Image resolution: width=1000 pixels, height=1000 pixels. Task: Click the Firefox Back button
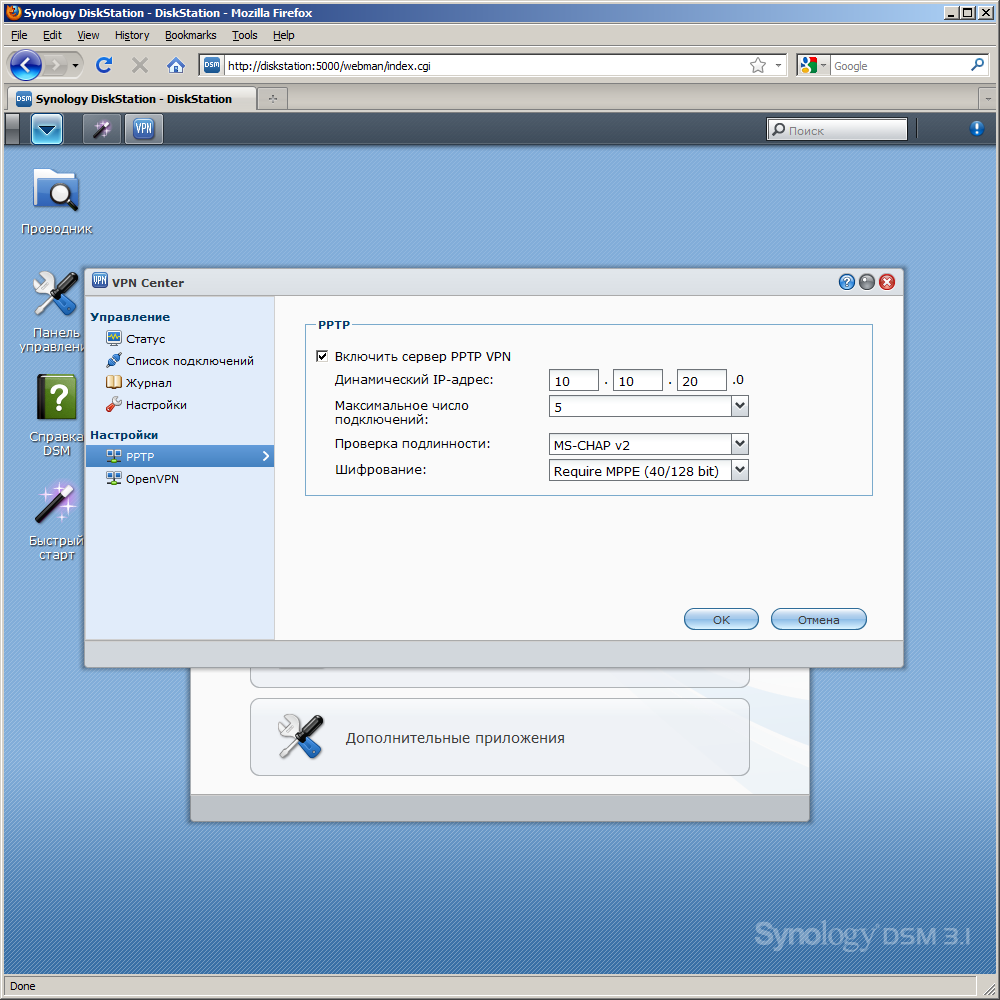coord(26,65)
